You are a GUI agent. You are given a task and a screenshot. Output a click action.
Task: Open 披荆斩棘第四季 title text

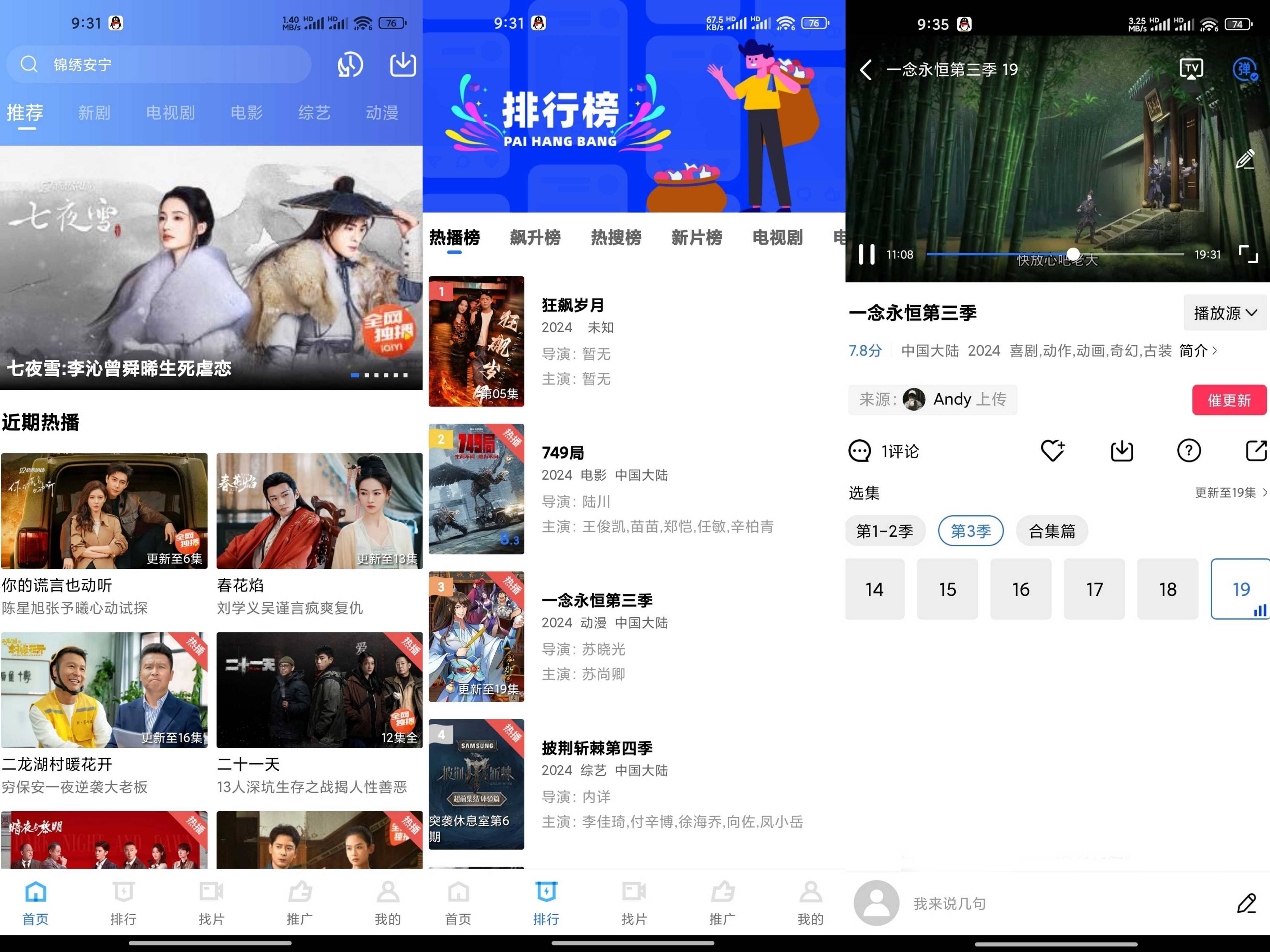click(x=597, y=748)
